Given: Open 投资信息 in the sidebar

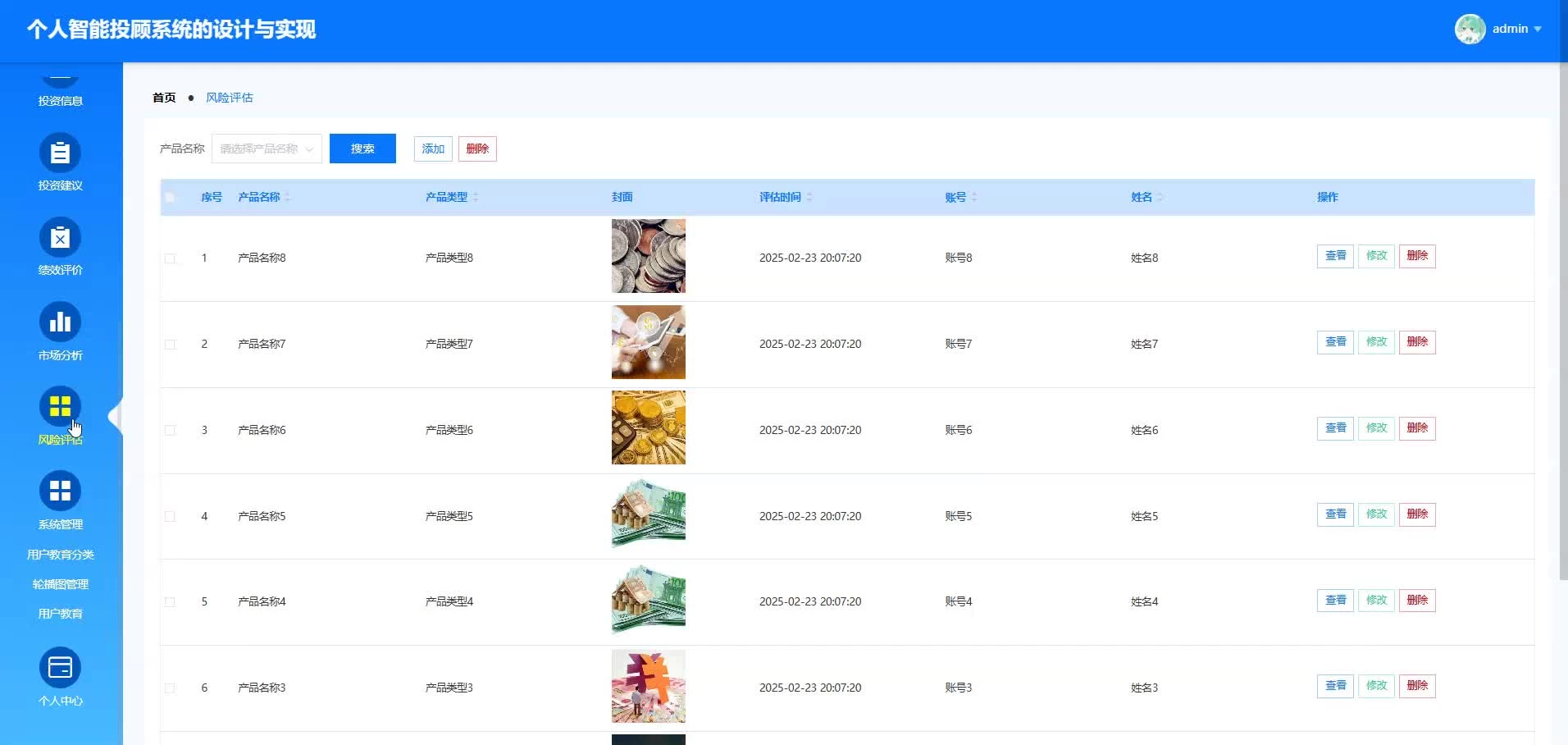Looking at the screenshot, I should (x=60, y=101).
